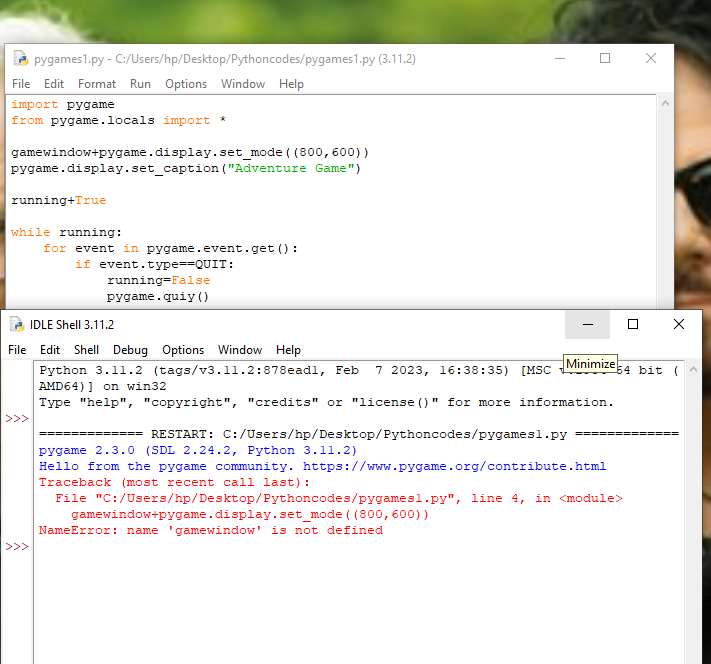Click the NameError message line in the shell
Screen dimensions: 711x664
210,530
